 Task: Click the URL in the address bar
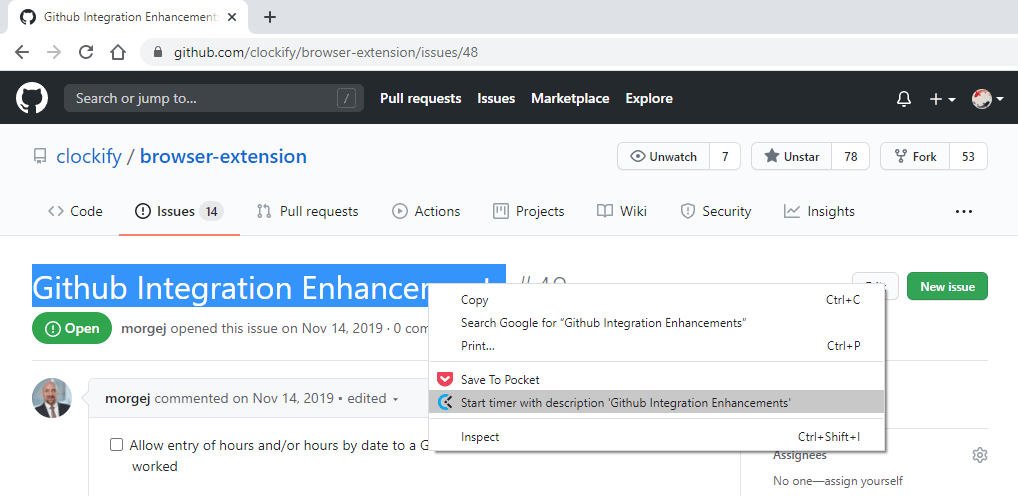point(326,53)
